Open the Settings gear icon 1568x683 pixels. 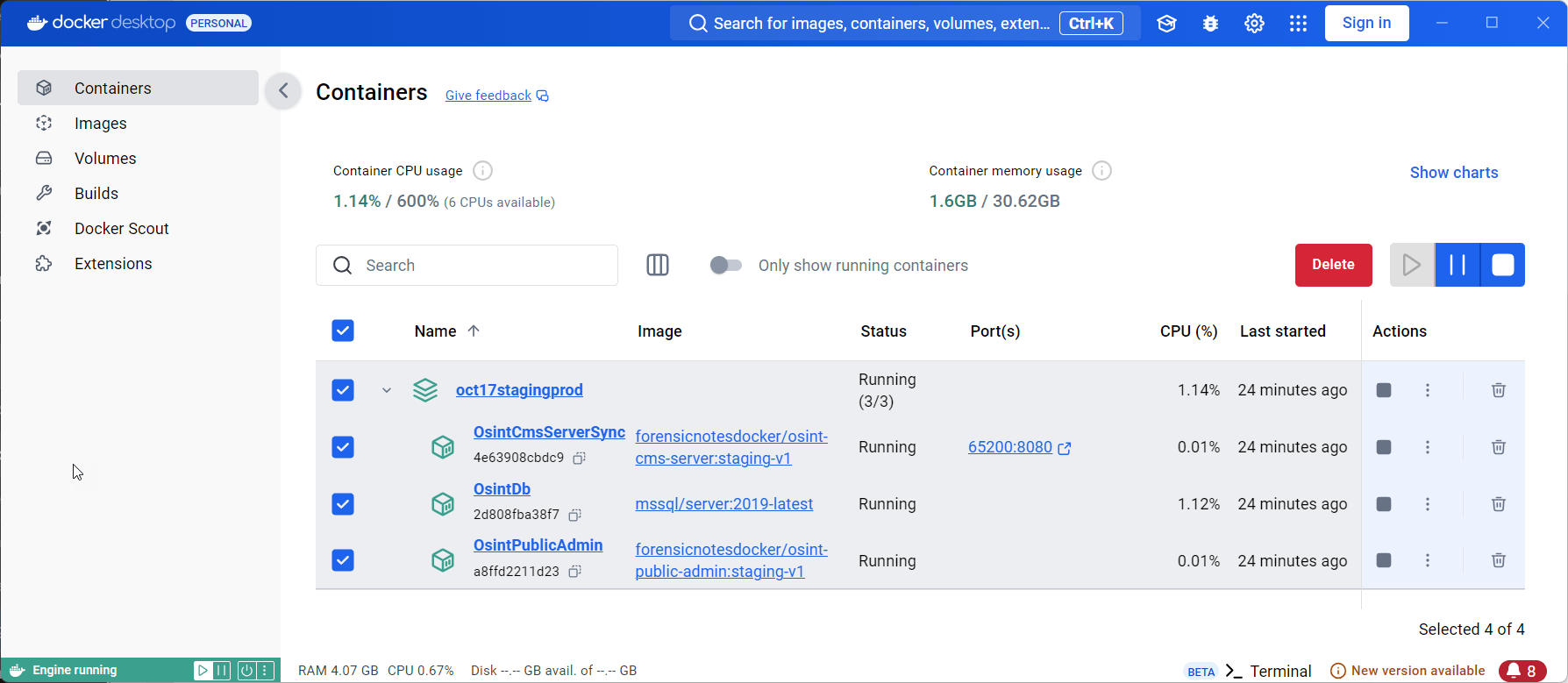[1255, 24]
